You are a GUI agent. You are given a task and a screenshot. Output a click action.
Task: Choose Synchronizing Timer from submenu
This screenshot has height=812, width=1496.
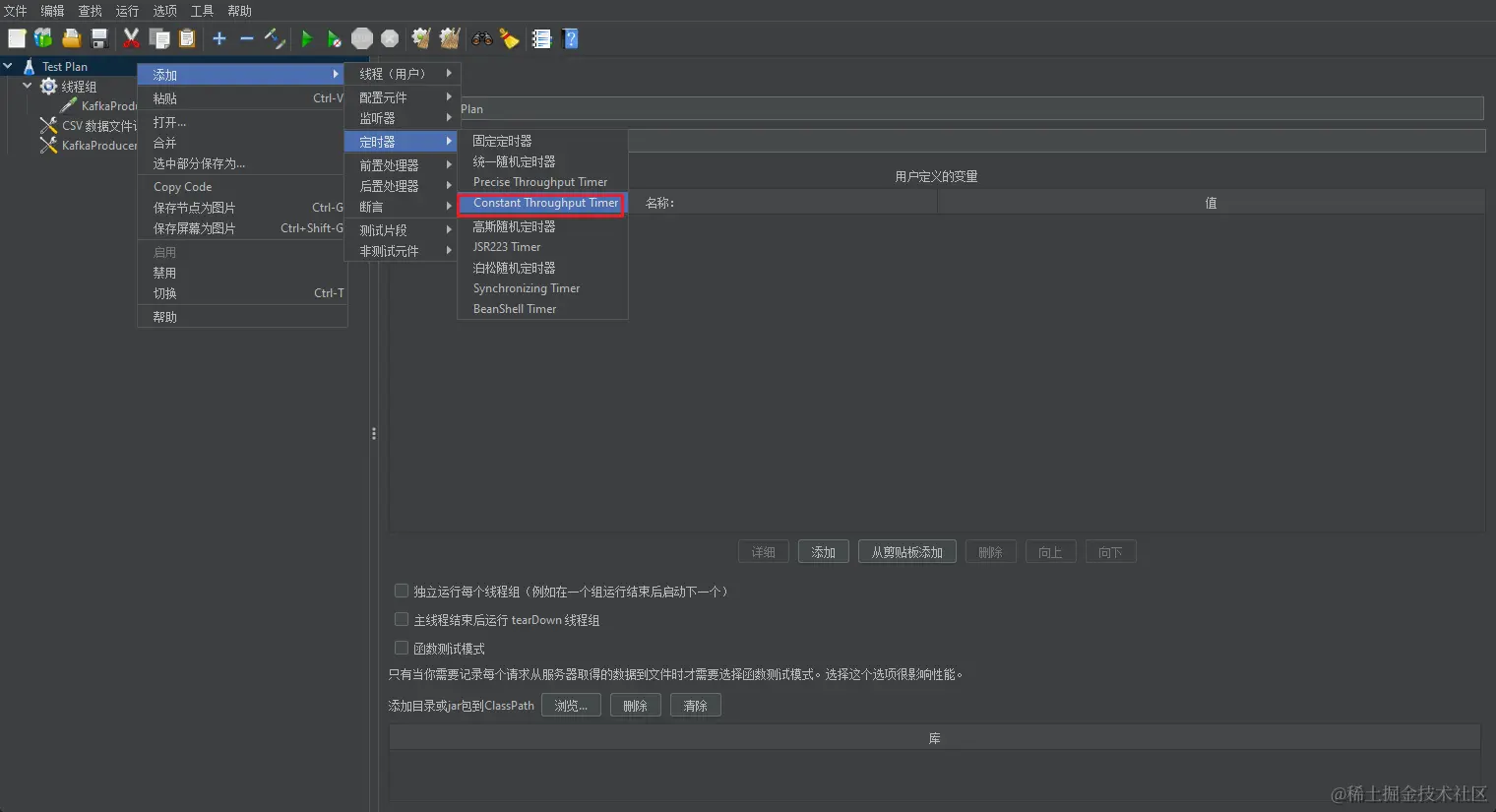[542, 288]
